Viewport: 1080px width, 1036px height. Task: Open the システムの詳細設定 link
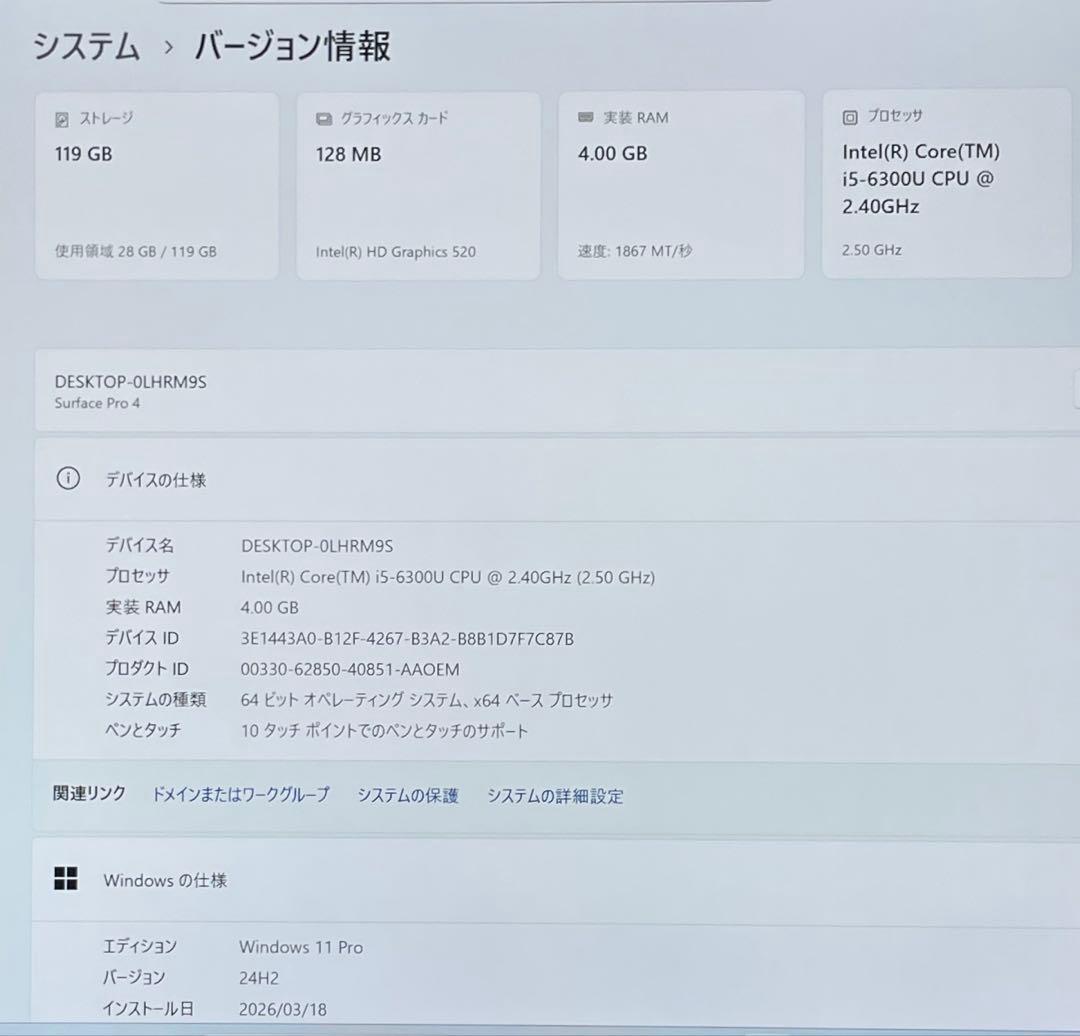[x=555, y=796]
